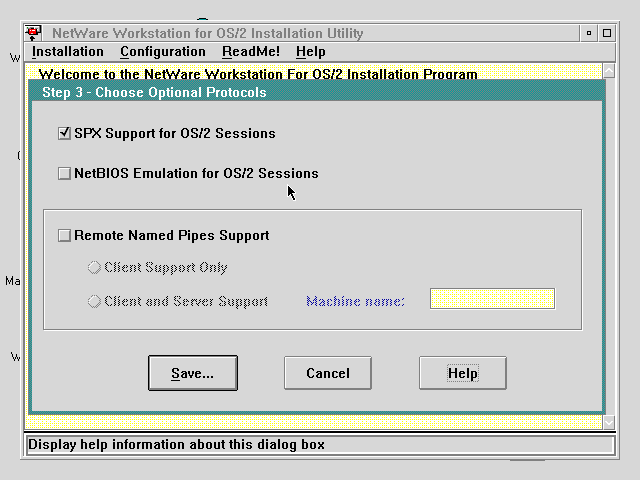
Task: Click the Step 3 dialog title bar
Action: click(x=317, y=92)
